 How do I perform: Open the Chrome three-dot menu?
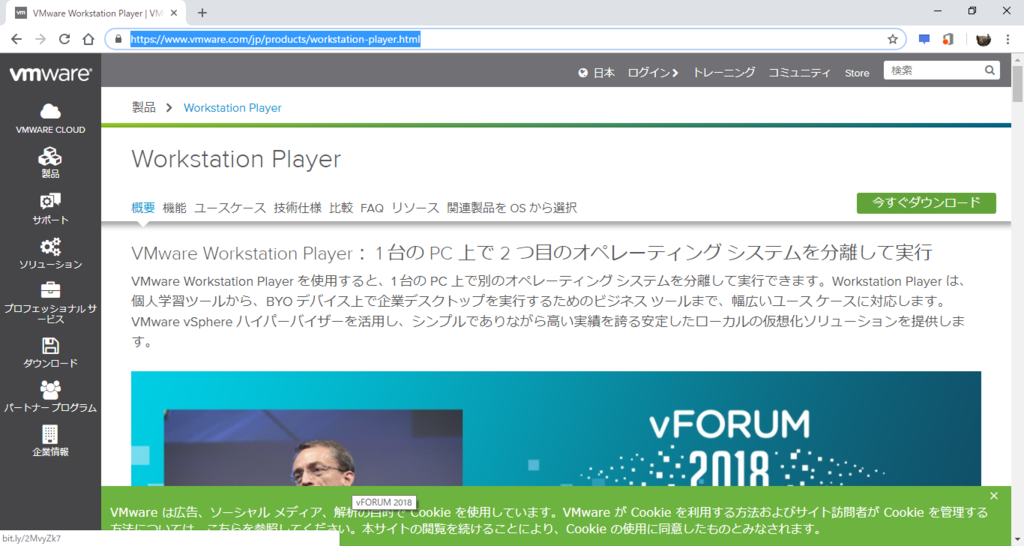tap(1008, 39)
